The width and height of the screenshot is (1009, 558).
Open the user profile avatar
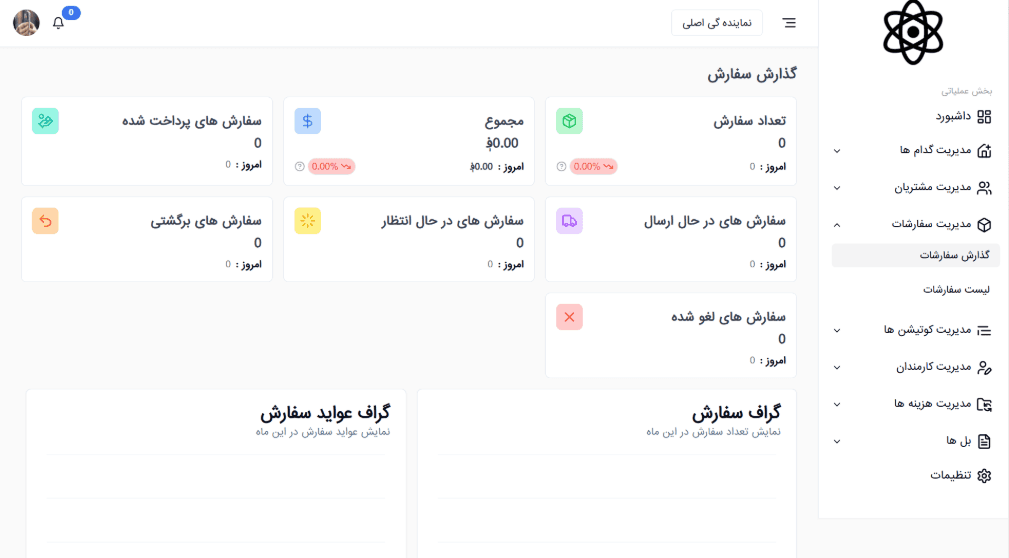(x=26, y=22)
